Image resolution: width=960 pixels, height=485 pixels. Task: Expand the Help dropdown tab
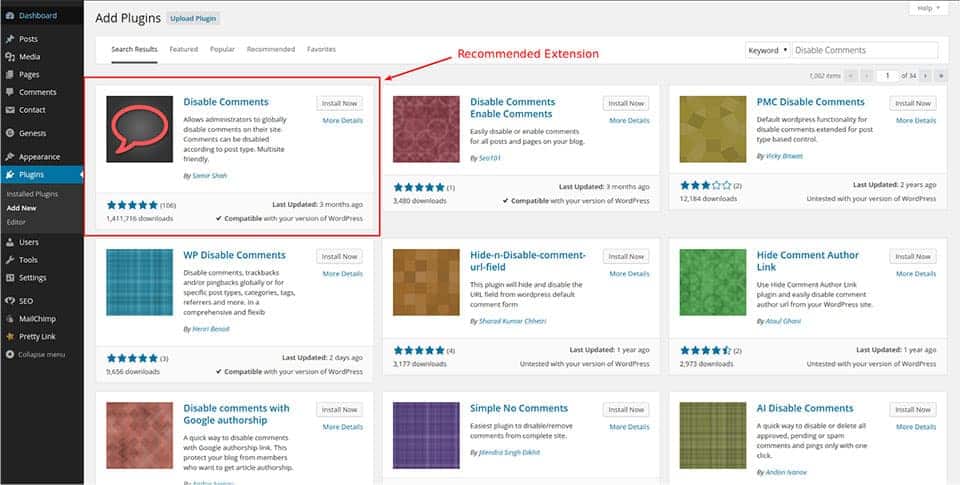pos(929,8)
